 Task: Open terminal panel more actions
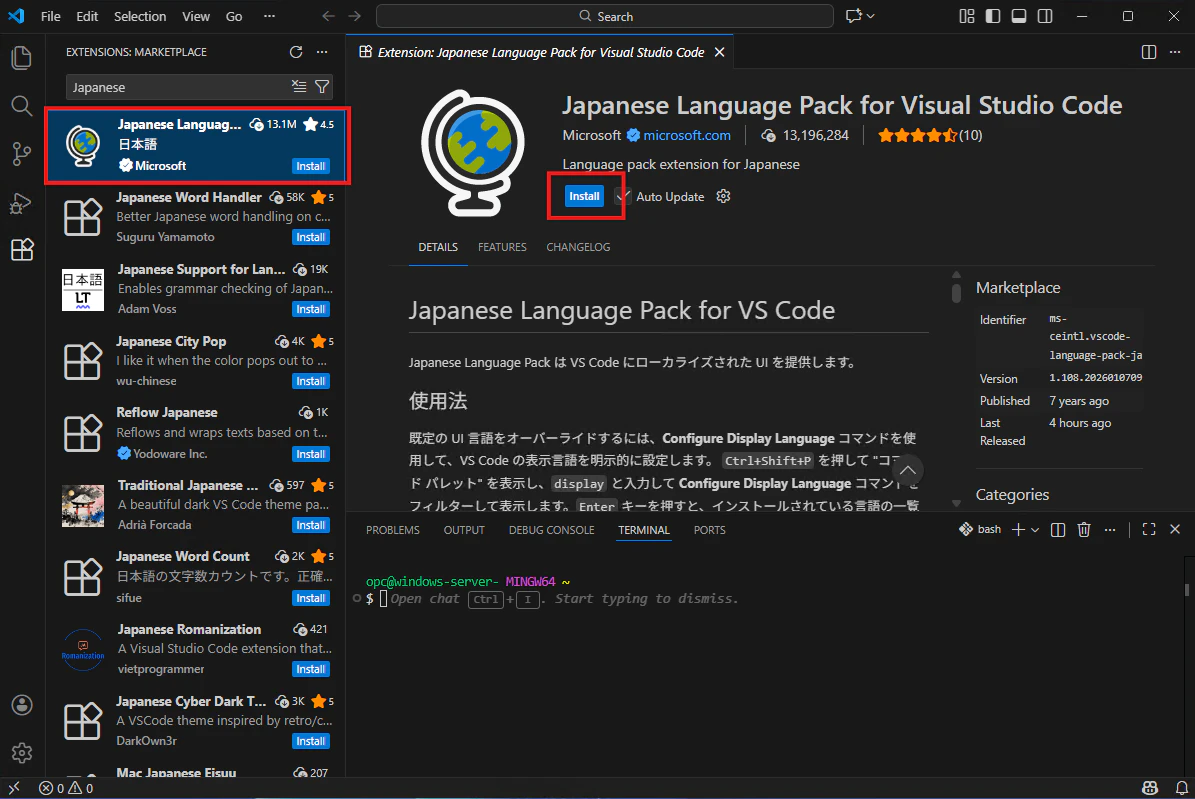[x=1110, y=529]
